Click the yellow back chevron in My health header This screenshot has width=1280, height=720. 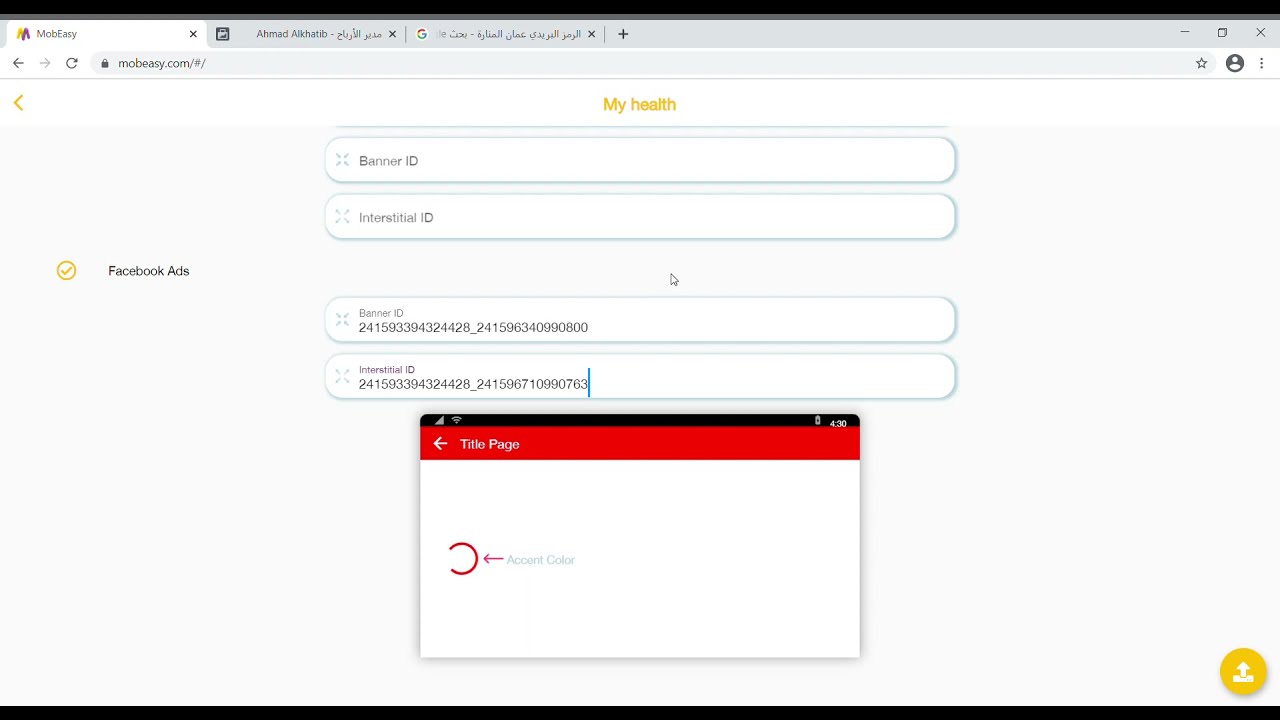[18, 103]
